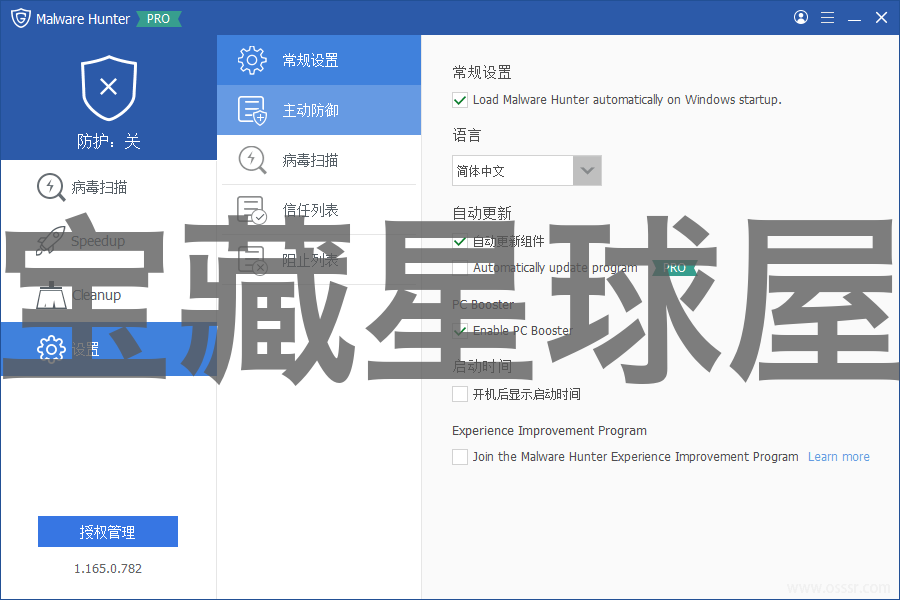Click the 主动防御 shield-list icon
The image size is (900, 600).
click(x=252, y=110)
